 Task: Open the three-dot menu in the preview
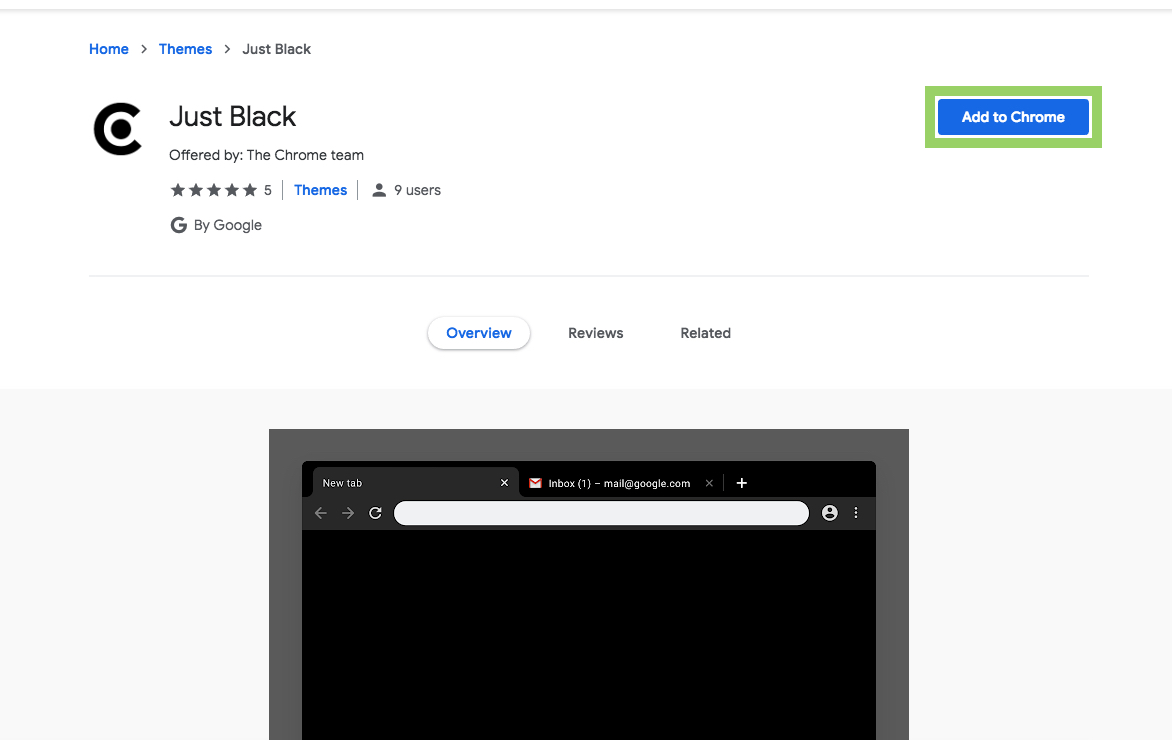tap(856, 512)
